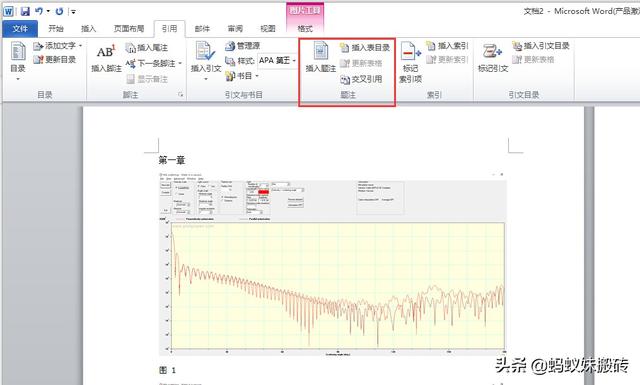Switch to the 页面布局 tab
Screen dimensions: 640x385
click(x=129, y=29)
